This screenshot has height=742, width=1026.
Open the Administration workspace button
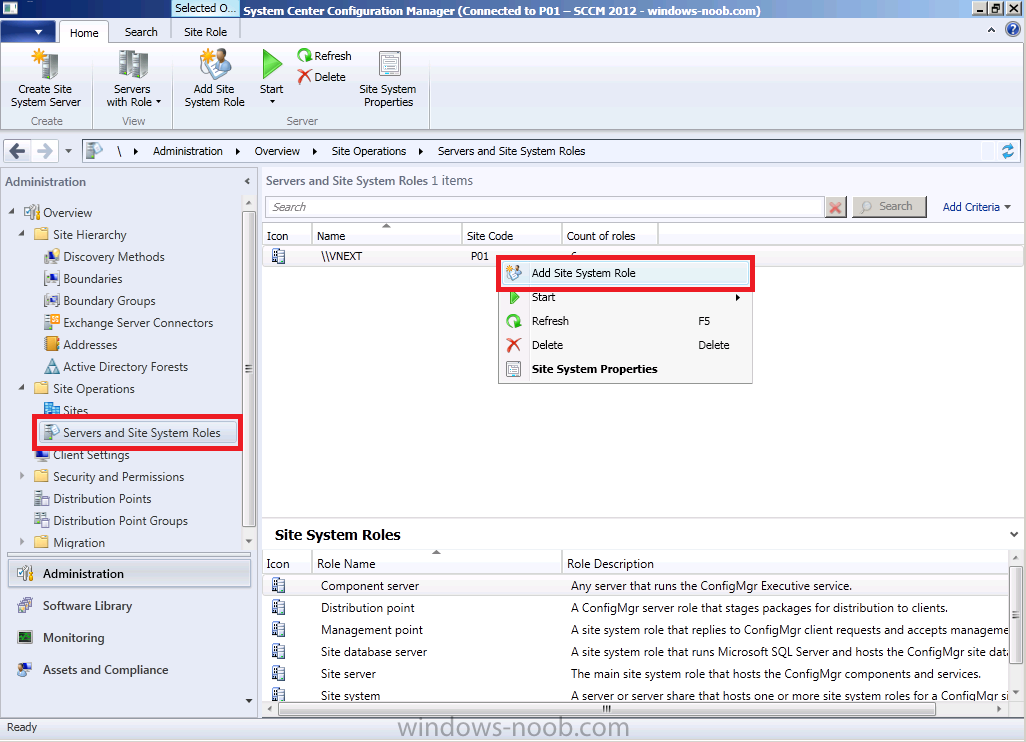click(130, 573)
